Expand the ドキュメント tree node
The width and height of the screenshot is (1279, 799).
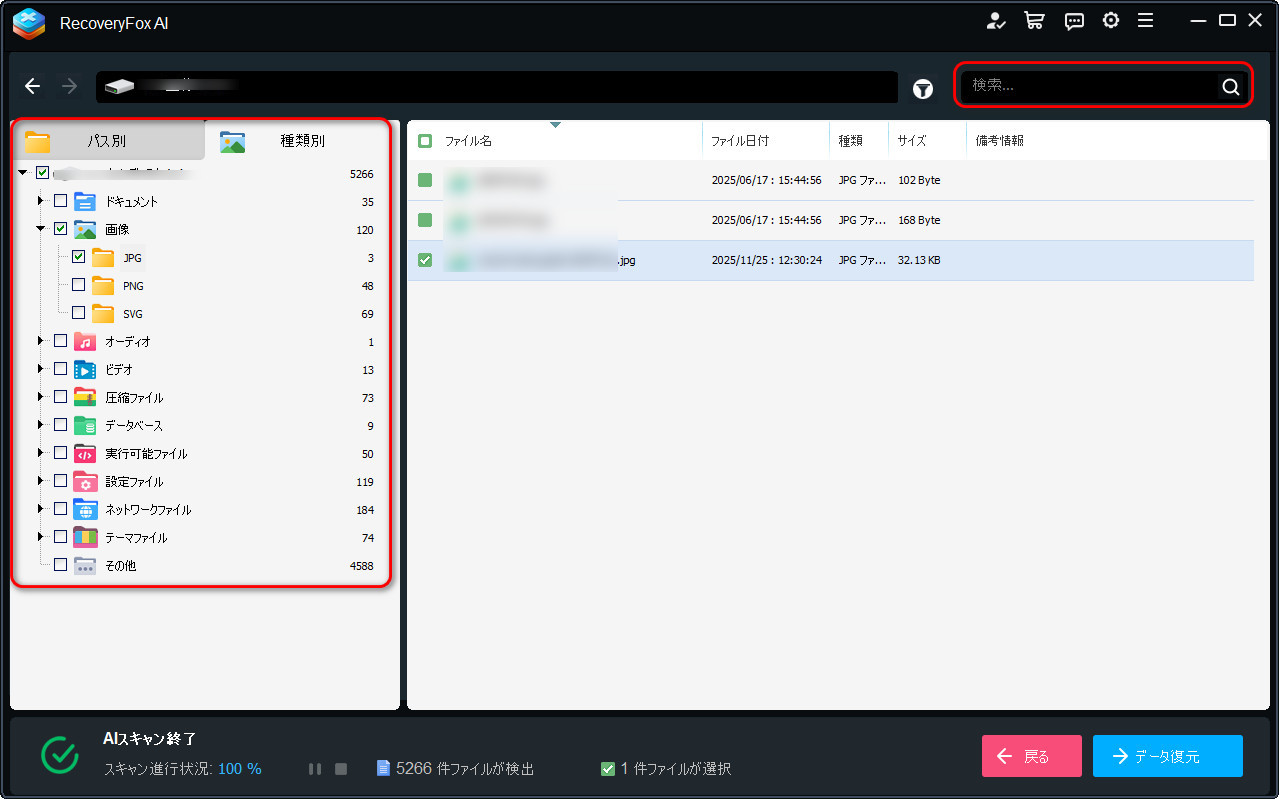pos(41,201)
